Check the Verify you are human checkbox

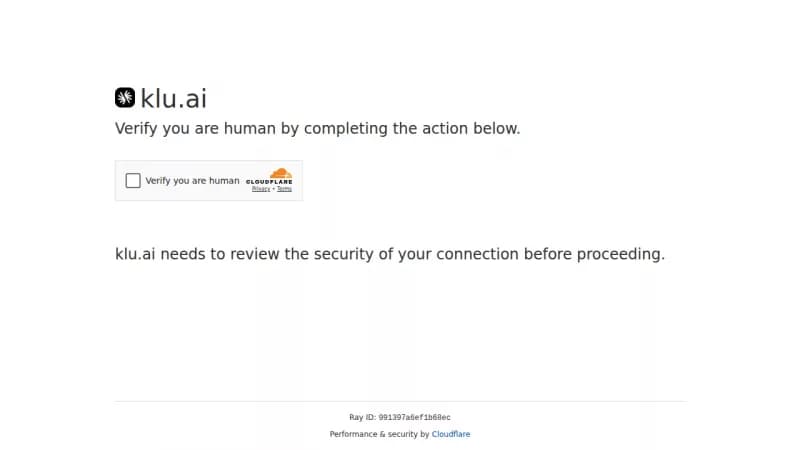[133, 181]
